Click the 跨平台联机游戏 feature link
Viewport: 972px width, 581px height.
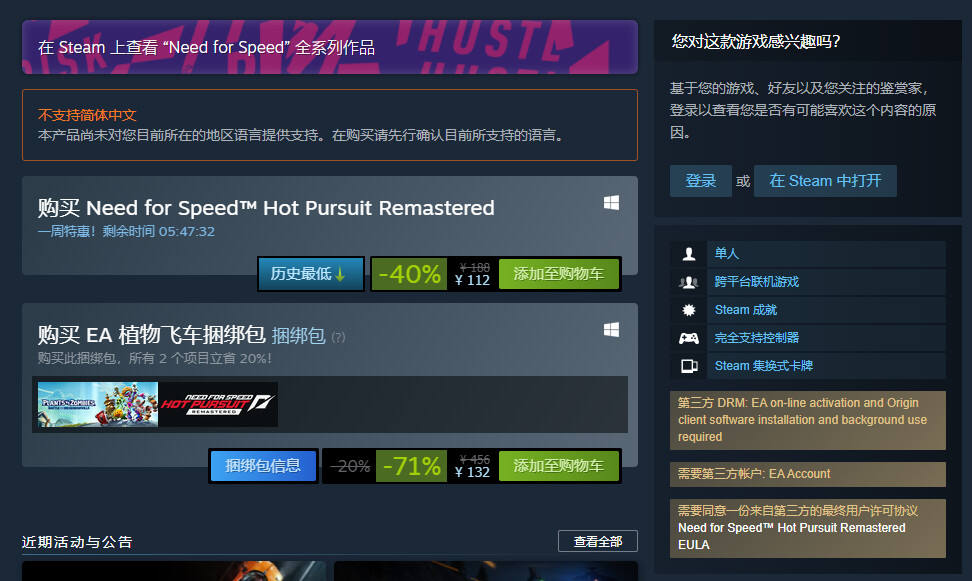click(756, 282)
